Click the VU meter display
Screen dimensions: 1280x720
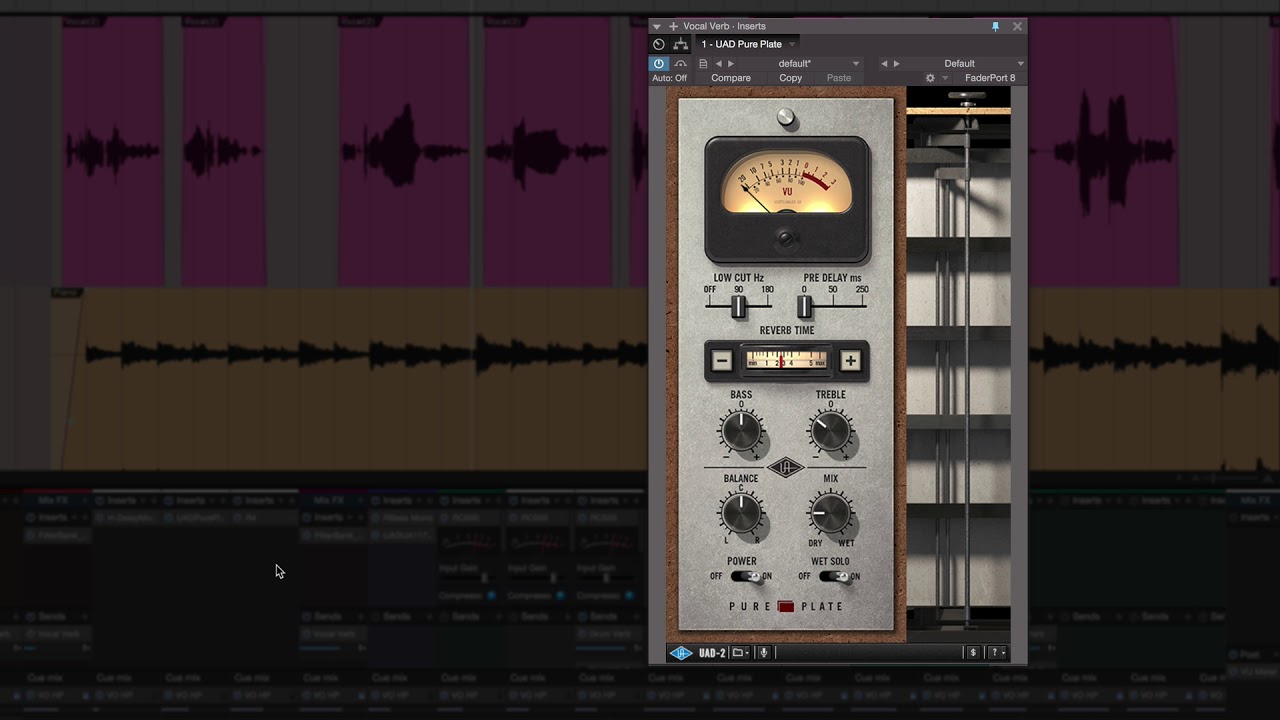[787, 184]
